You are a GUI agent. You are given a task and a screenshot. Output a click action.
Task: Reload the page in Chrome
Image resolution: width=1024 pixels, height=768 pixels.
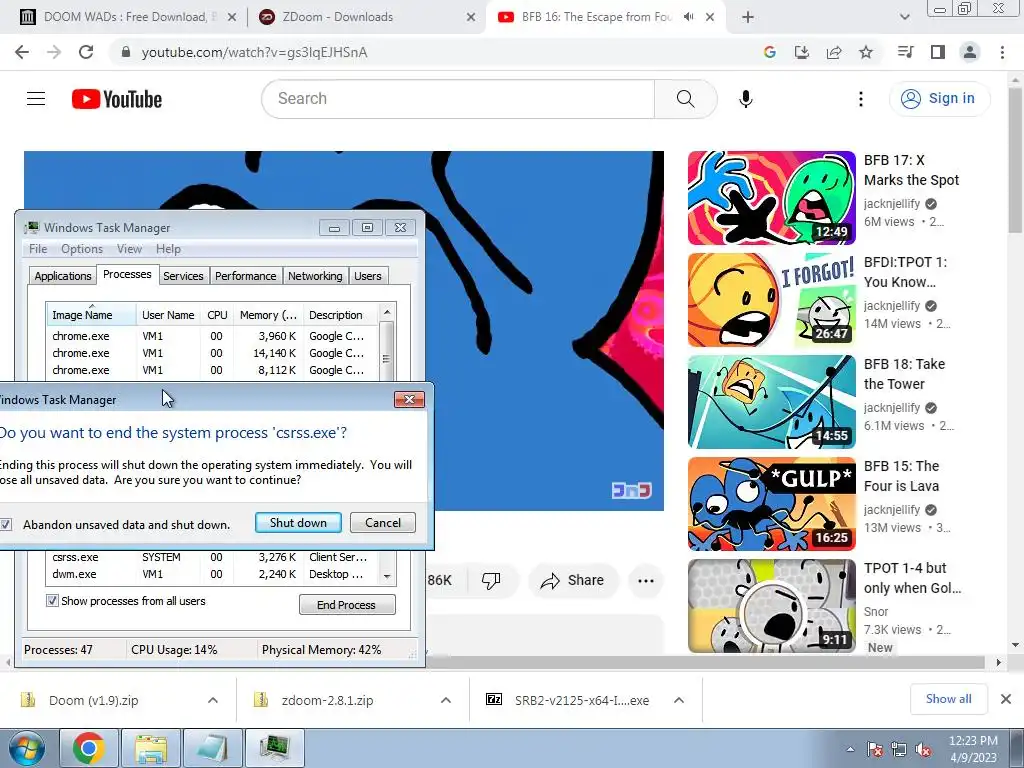86,52
